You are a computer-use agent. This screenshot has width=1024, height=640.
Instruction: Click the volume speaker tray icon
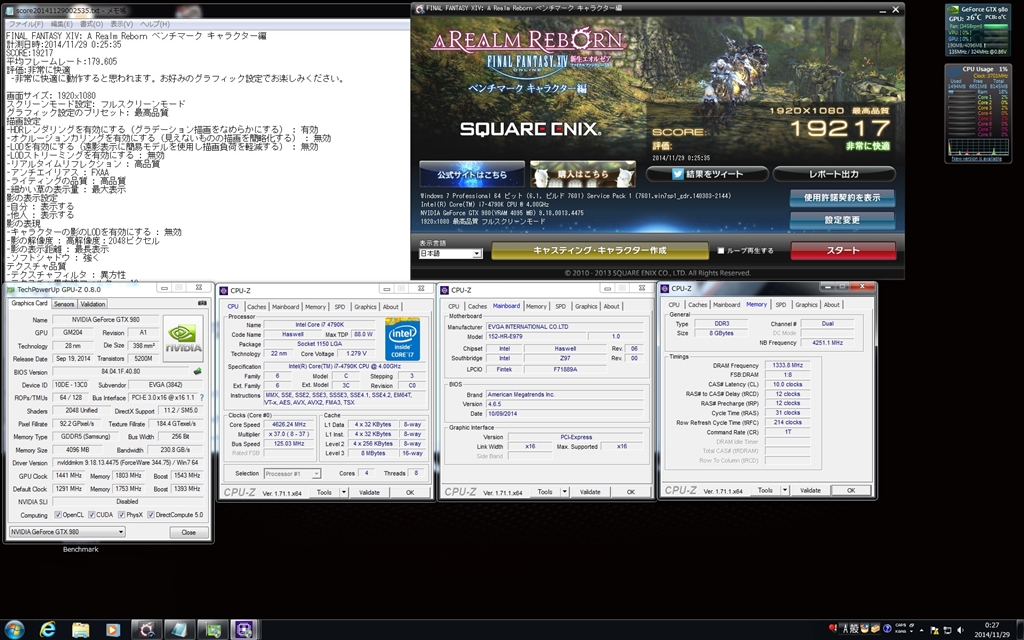click(x=961, y=630)
